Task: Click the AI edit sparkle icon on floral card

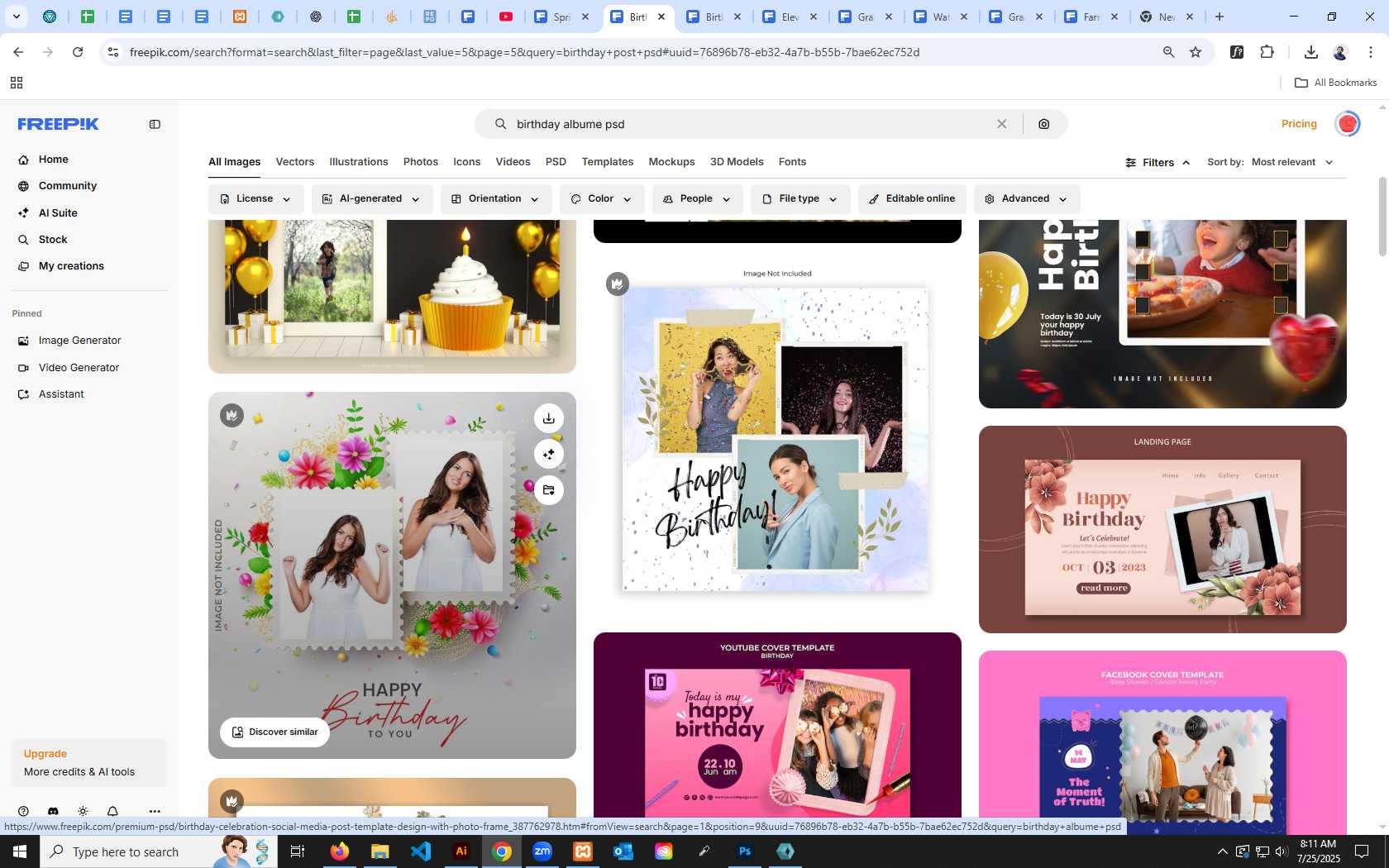Action: point(548,455)
